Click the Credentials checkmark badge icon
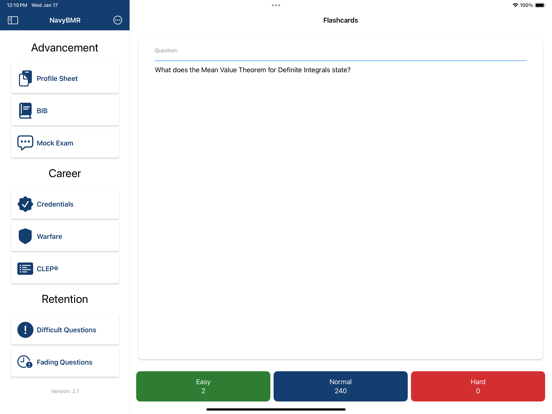Screen dimensions: 552x414 25,204
